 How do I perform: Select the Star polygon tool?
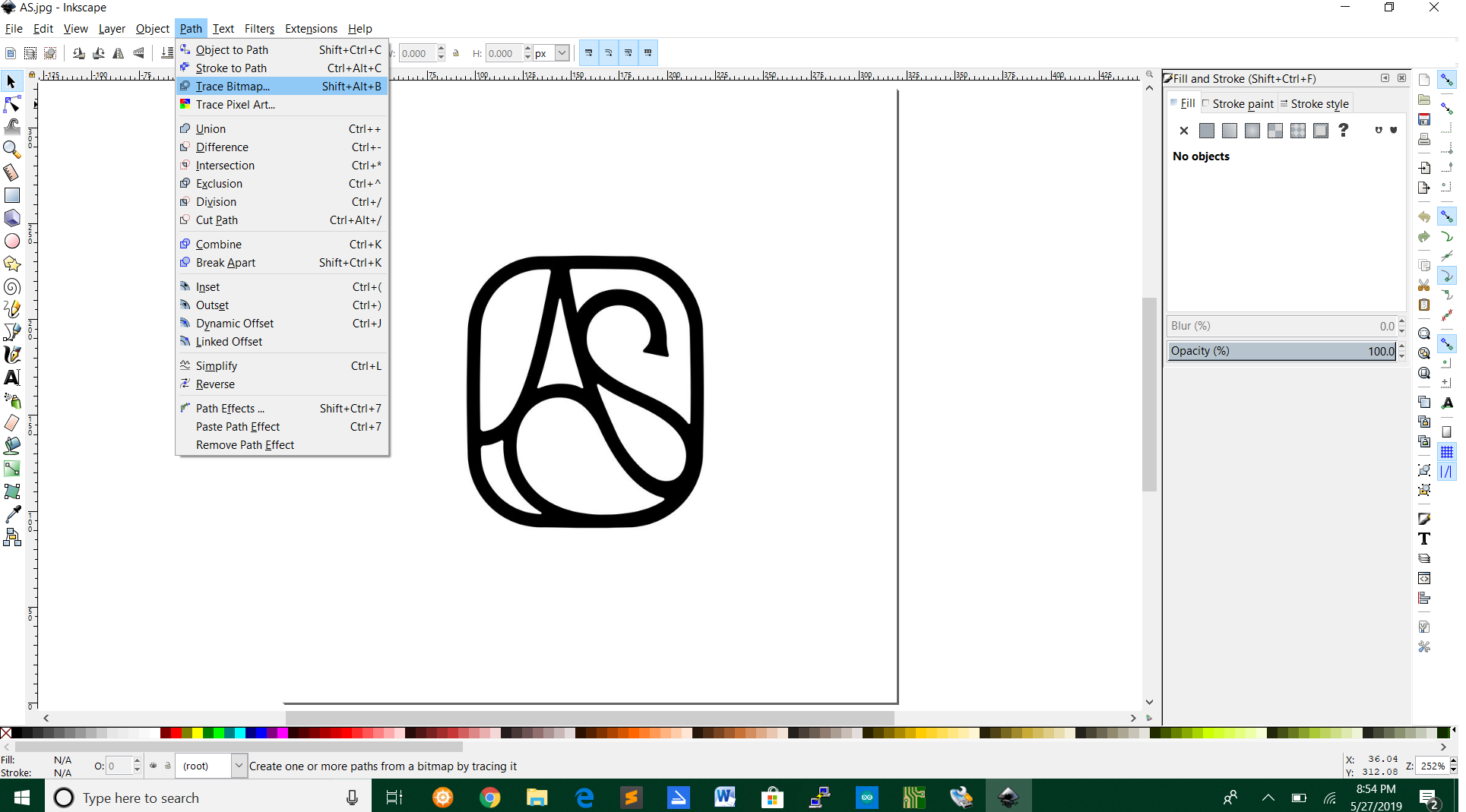pos(11,264)
